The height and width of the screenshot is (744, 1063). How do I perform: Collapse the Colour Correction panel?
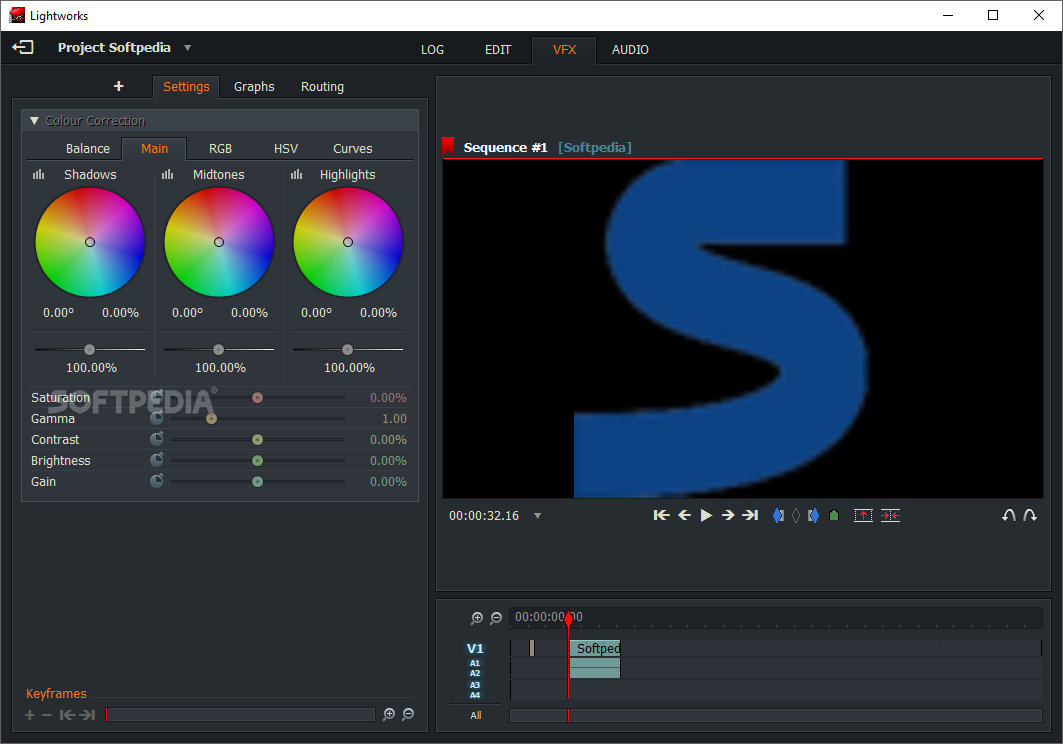tap(34, 121)
